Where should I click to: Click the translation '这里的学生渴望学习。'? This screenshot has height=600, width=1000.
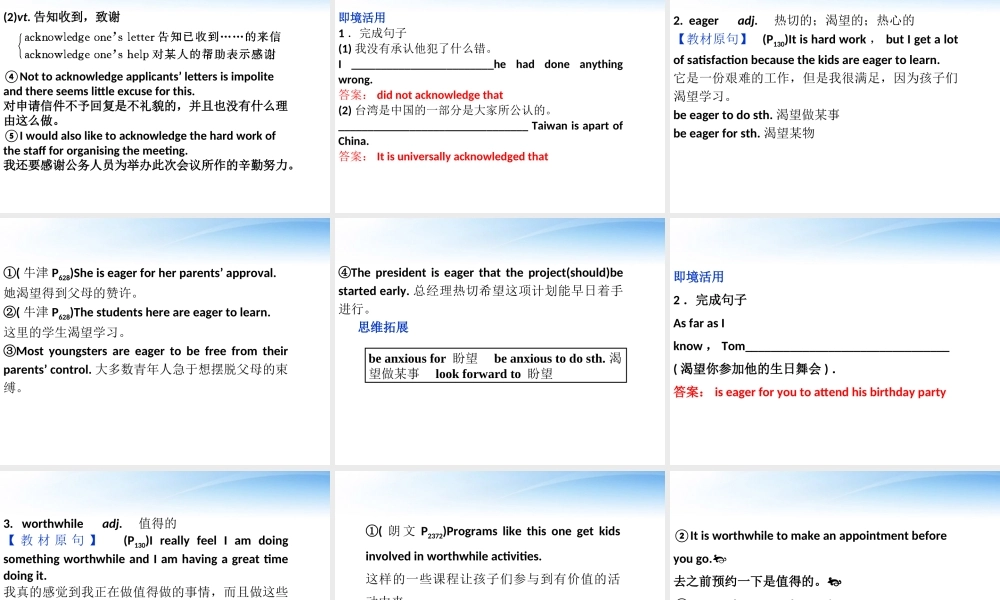65,332
